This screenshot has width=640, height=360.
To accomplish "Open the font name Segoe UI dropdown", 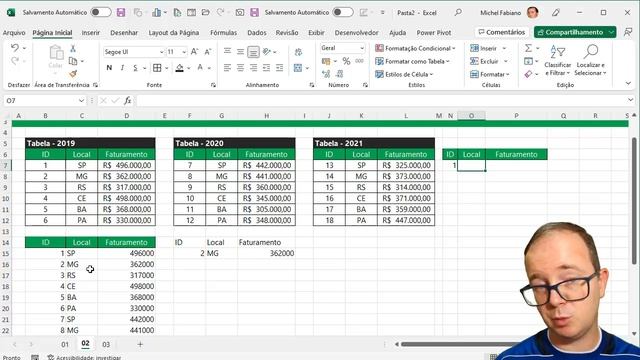I will coord(162,52).
